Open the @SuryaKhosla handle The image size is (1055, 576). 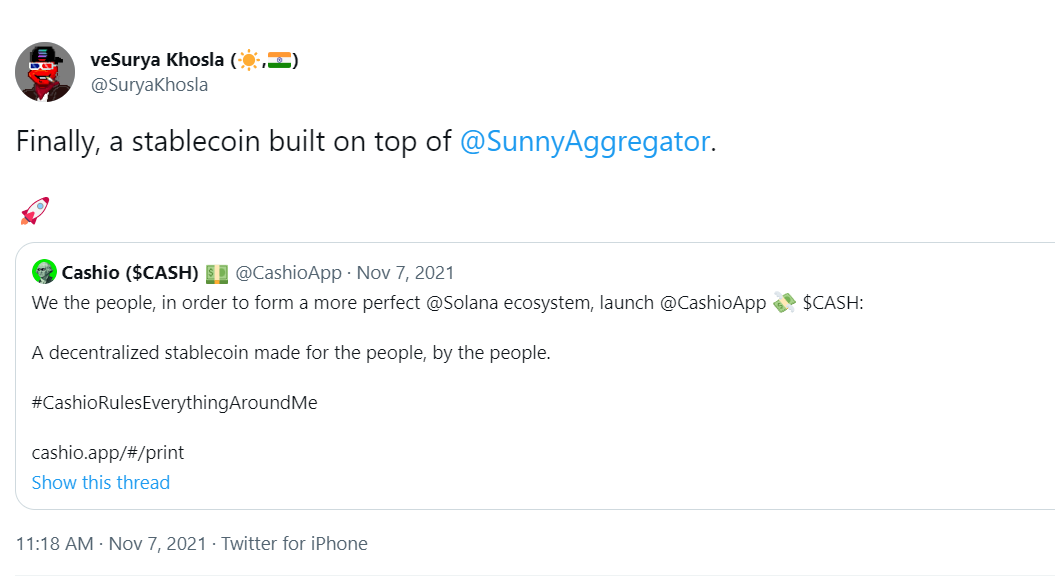pos(150,85)
